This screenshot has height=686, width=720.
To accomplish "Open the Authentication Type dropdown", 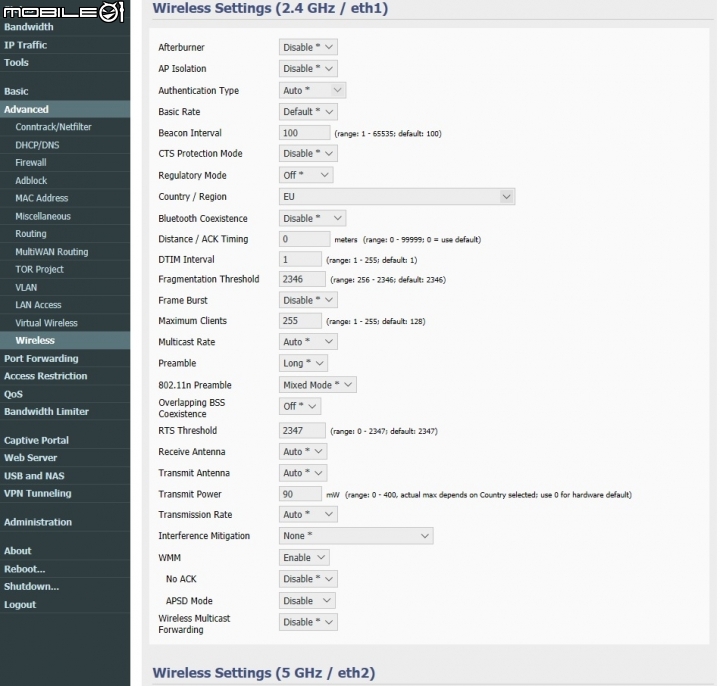I will pyautogui.click(x=312, y=90).
